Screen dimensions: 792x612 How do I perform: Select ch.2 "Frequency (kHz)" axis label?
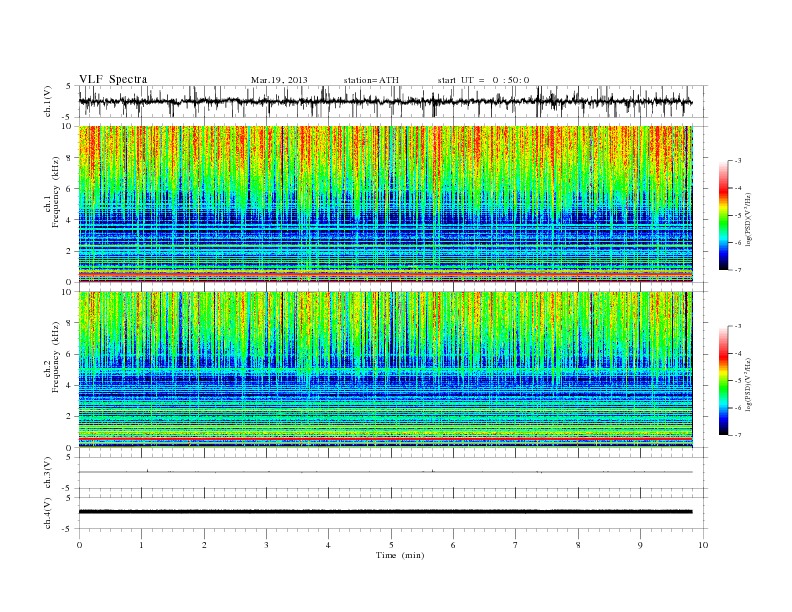(56, 357)
